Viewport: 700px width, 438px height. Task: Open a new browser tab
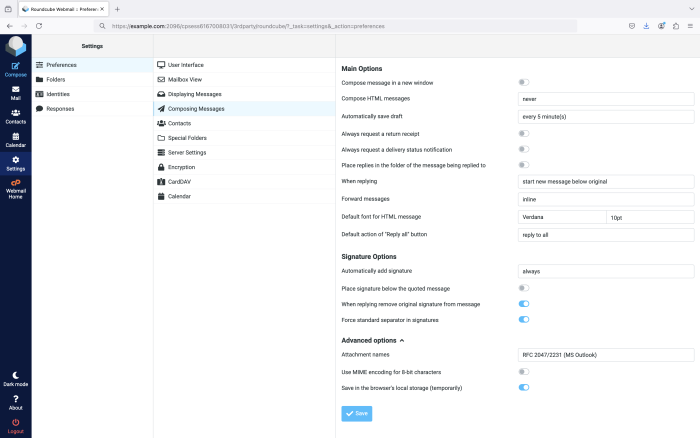coord(117,9)
